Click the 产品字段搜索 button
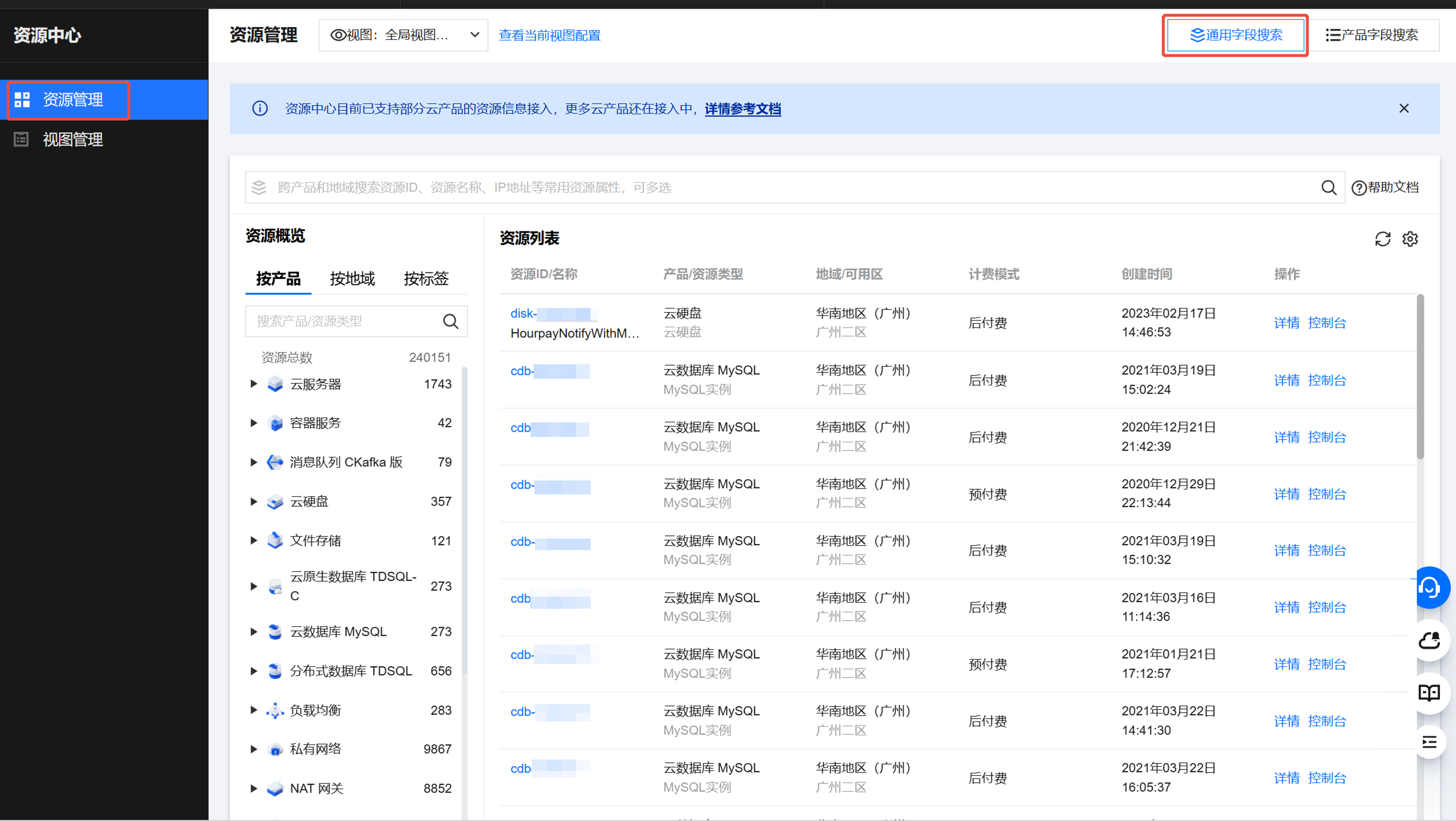The width and height of the screenshot is (1456, 821). (x=1373, y=35)
